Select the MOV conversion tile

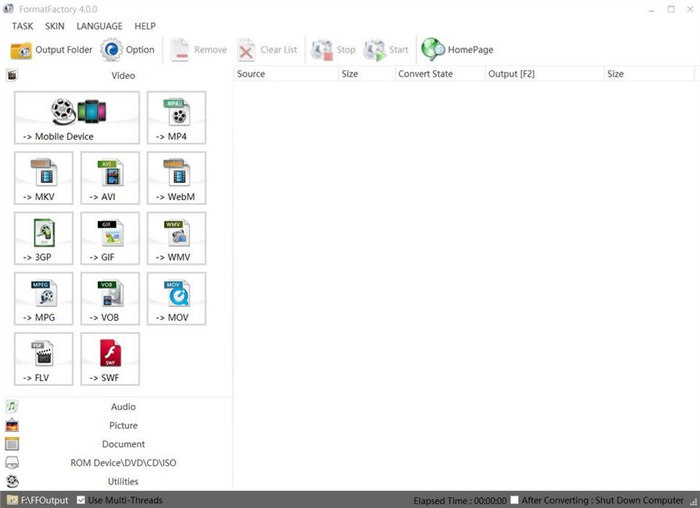pos(176,299)
